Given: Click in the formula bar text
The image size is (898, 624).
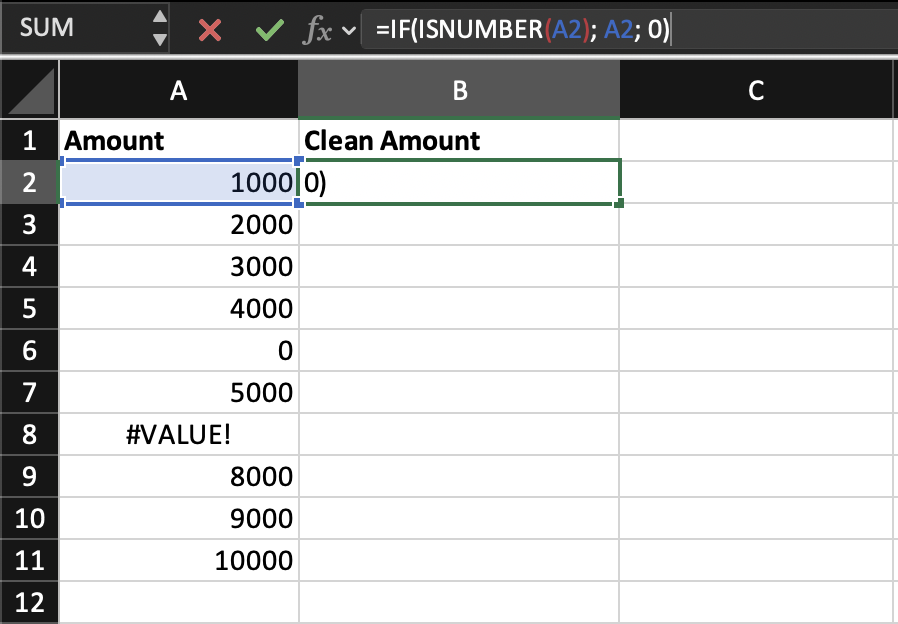Looking at the screenshot, I should click(520, 30).
